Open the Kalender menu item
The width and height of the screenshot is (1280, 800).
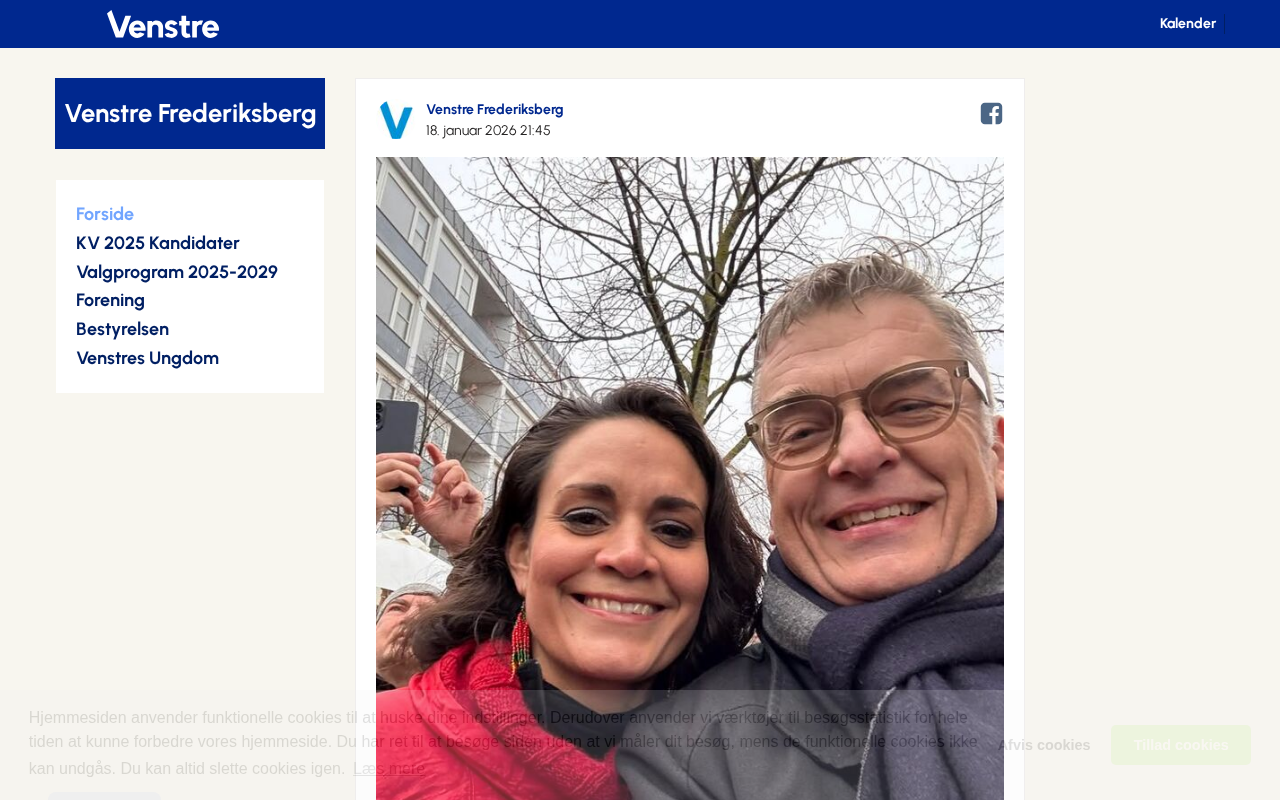coord(1187,23)
